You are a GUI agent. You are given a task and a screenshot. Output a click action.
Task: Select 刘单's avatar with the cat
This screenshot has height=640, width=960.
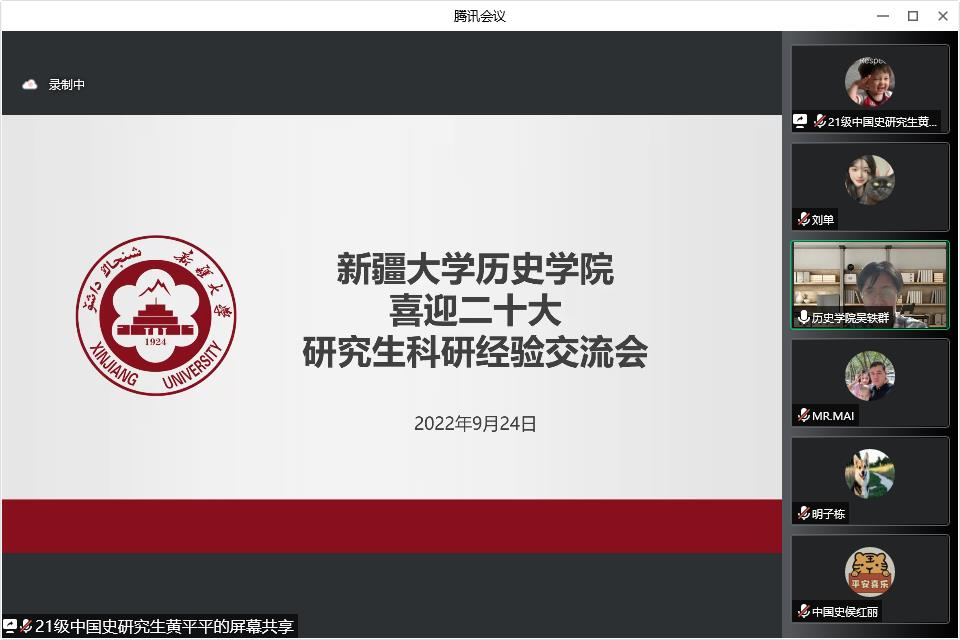point(869,179)
